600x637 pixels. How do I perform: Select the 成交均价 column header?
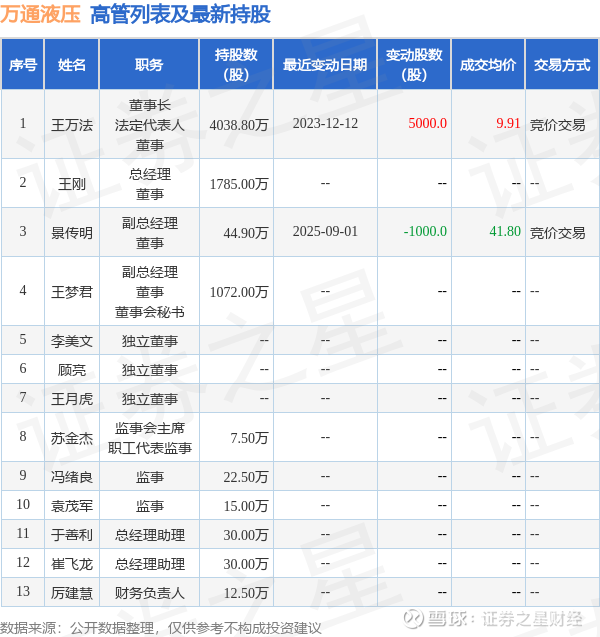coord(488,64)
